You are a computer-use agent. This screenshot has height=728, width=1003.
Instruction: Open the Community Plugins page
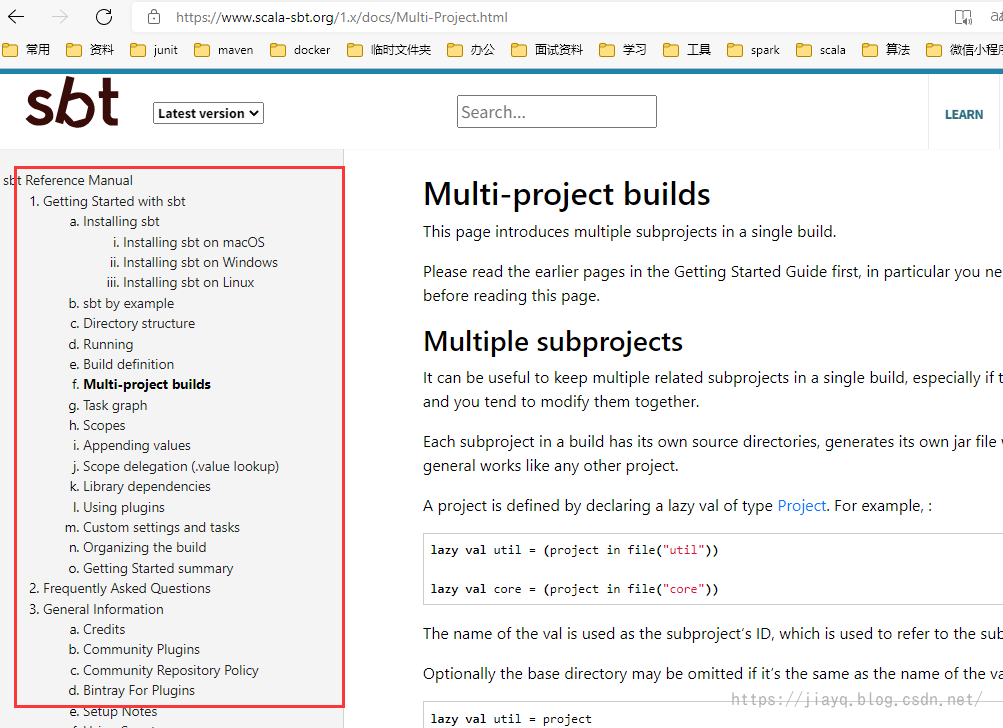[x=141, y=650]
